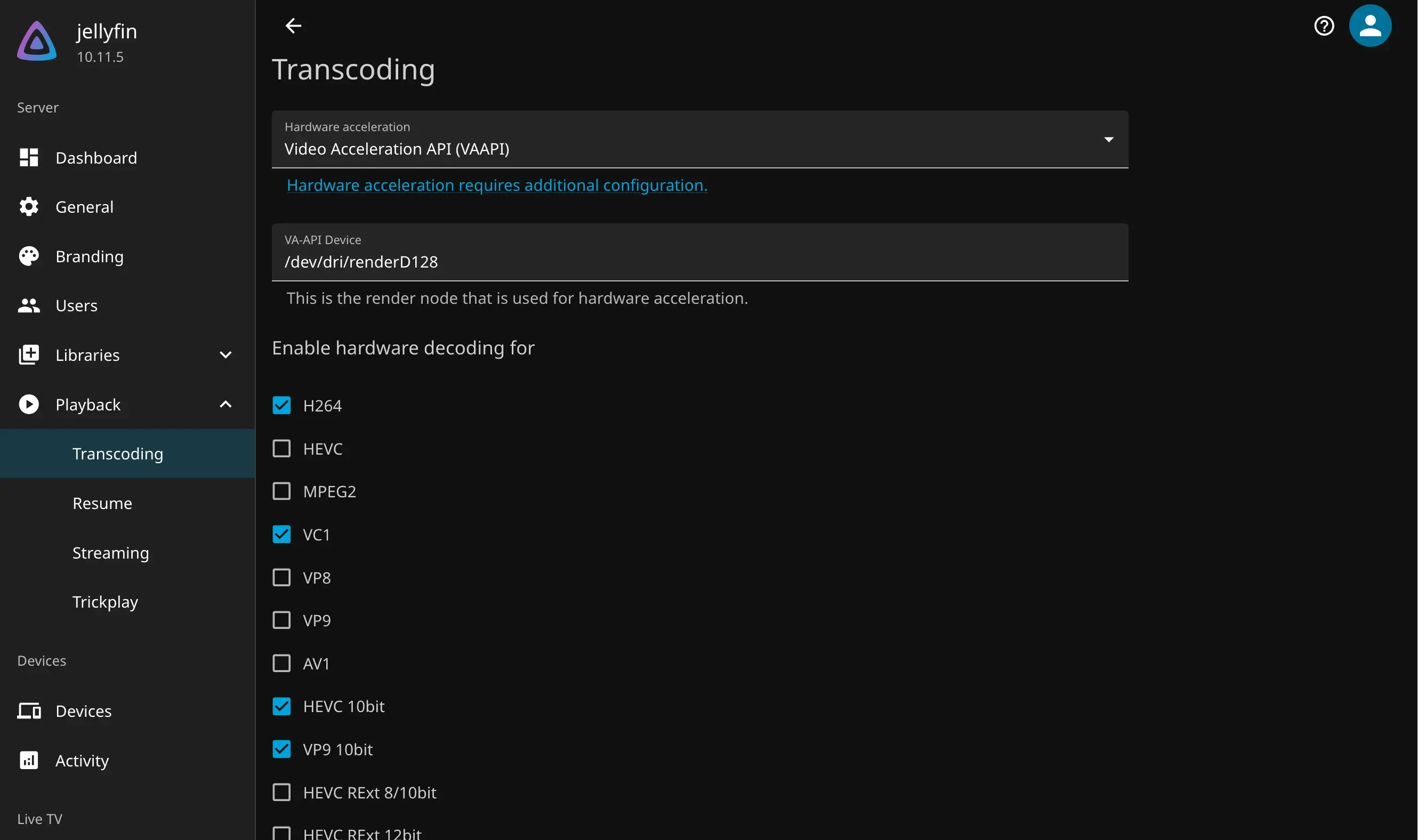This screenshot has height=840, width=1418.
Task: Open the help question-mark icon
Action: pos(1324,26)
